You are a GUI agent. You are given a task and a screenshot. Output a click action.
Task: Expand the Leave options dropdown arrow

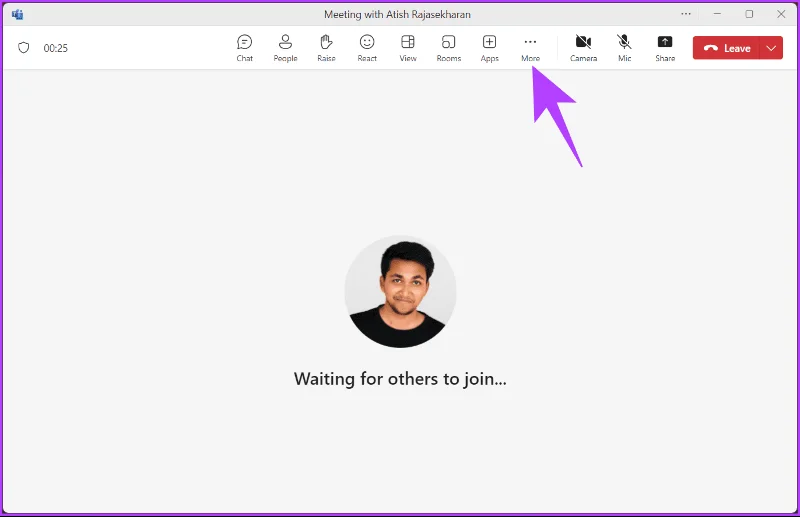pyautogui.click(x=771, y=48)
